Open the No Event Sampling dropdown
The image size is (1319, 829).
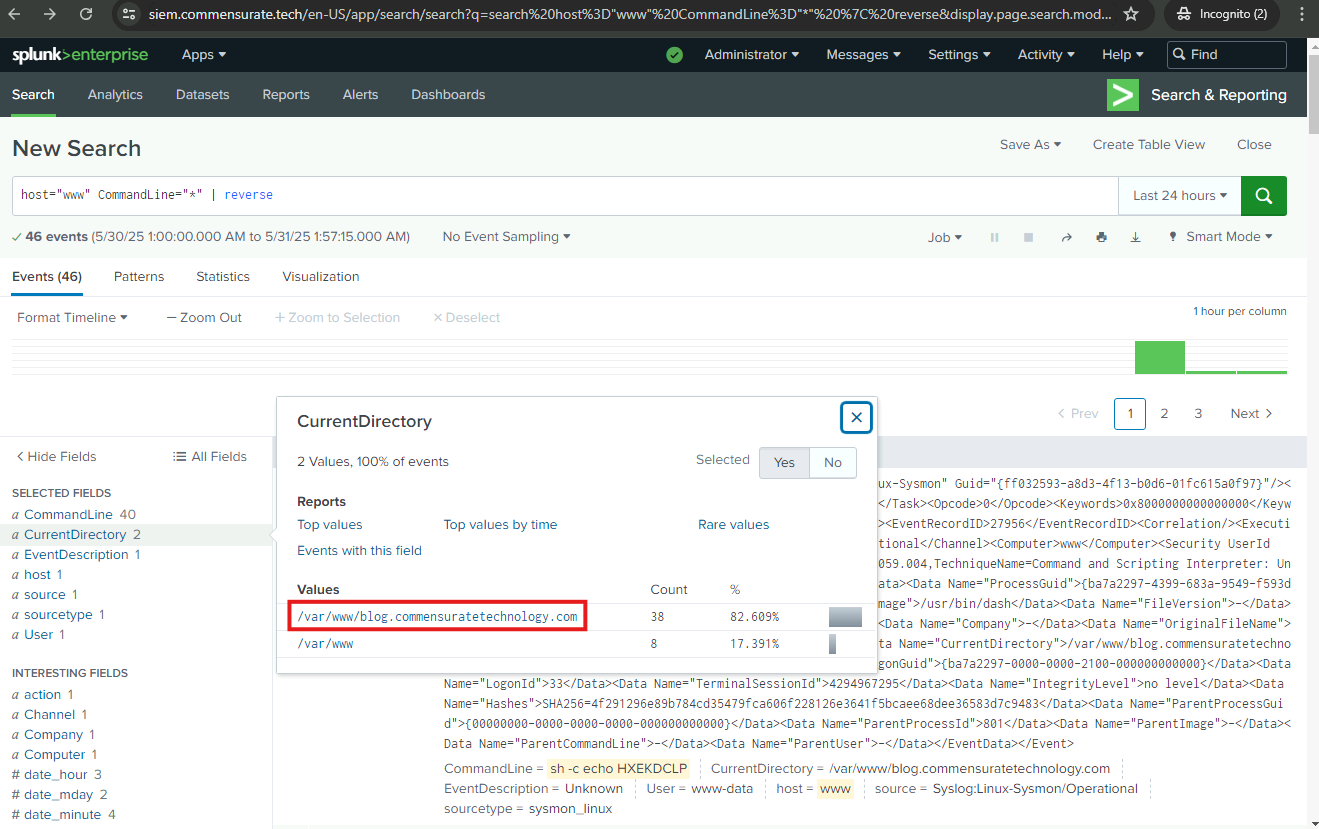pos(506,237)
